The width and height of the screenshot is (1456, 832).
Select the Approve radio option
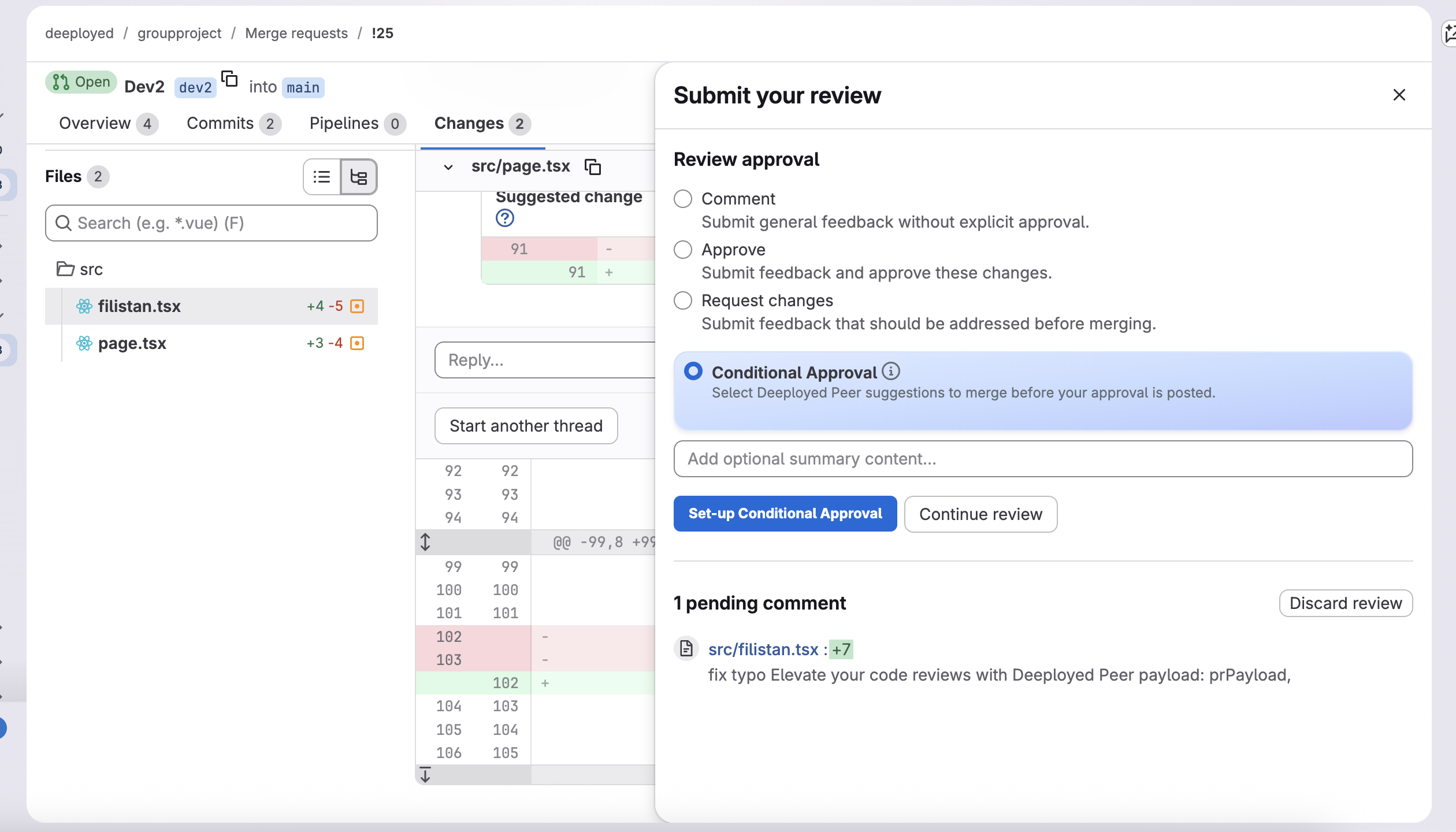(683, 250)
